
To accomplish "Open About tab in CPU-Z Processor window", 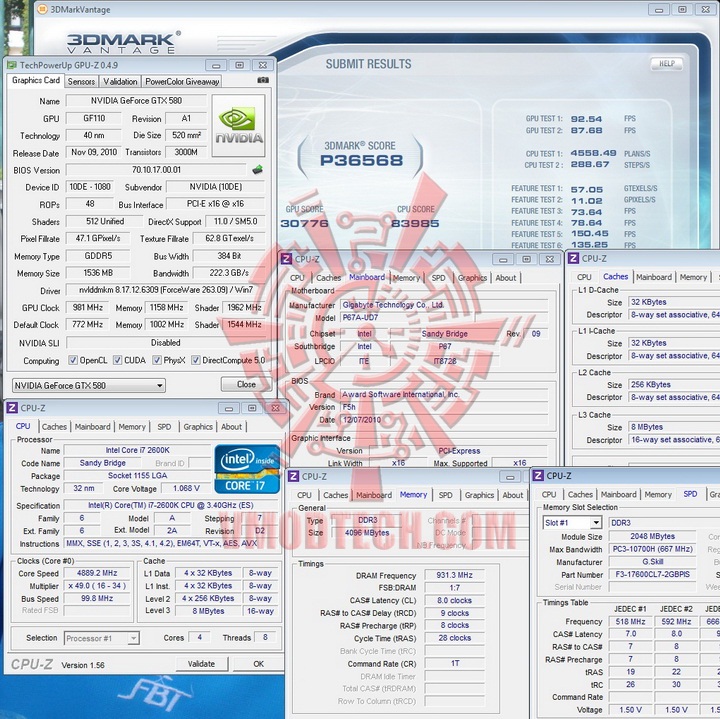I will 231,427.
